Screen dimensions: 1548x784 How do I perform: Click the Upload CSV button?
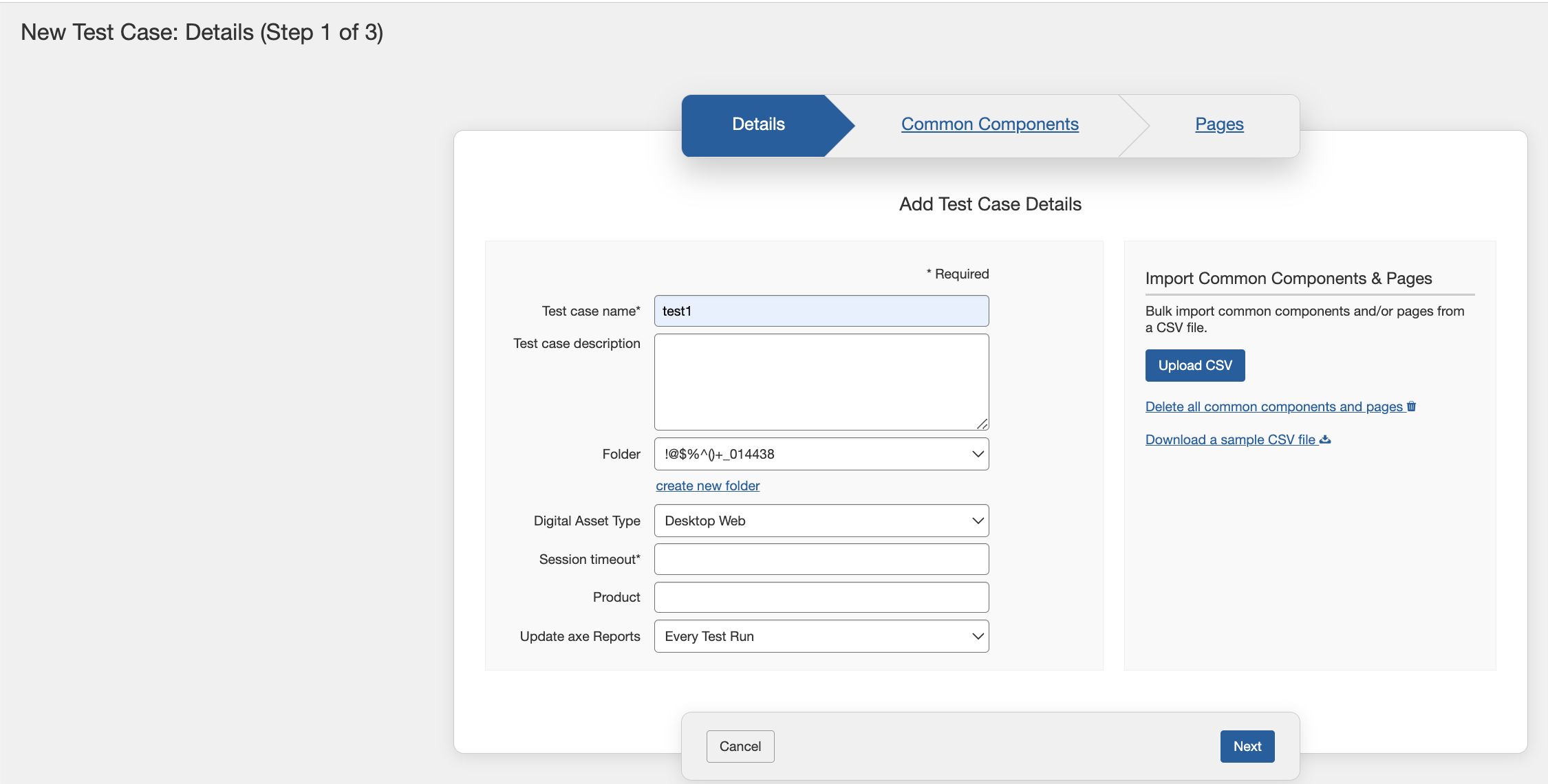pos(1194,365)
